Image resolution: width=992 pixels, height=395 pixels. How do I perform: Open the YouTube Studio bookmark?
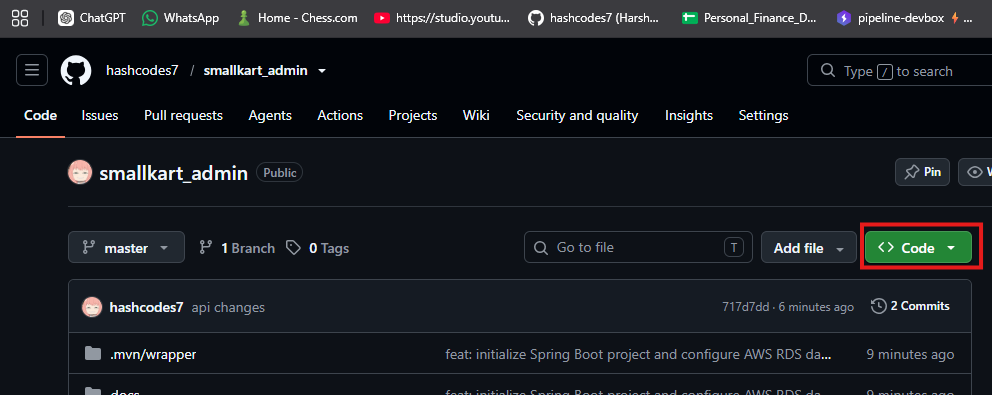(x=442, y=18)
